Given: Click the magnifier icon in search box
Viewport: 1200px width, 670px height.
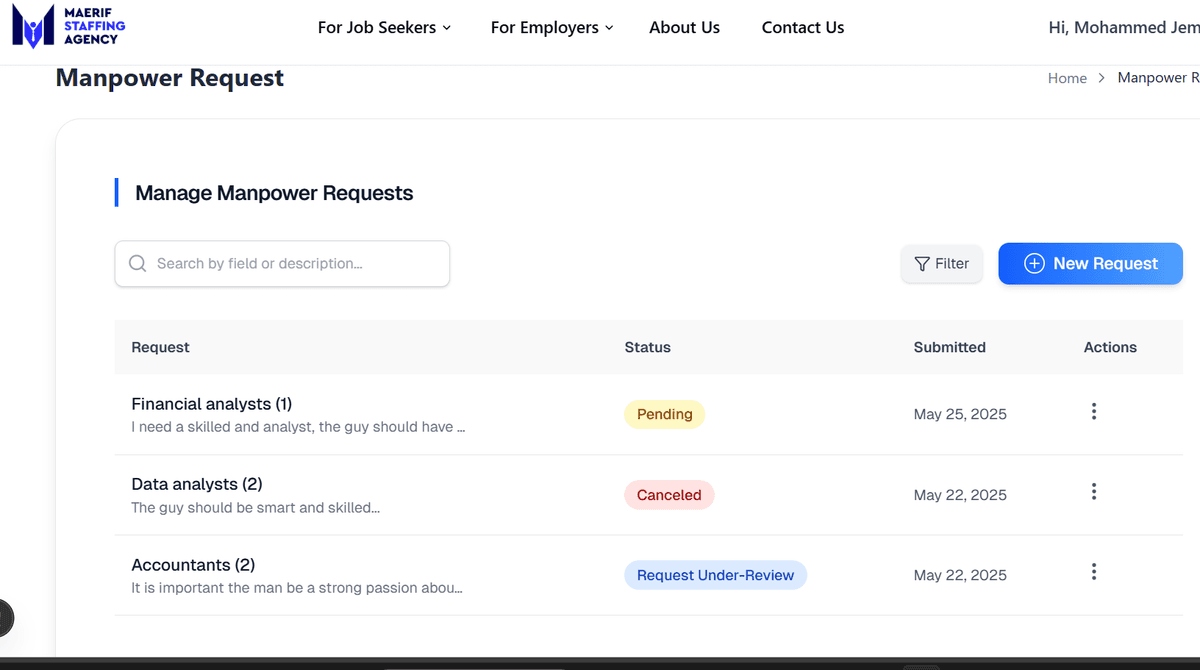Looking at the screenshot, I should click(138, 264).
